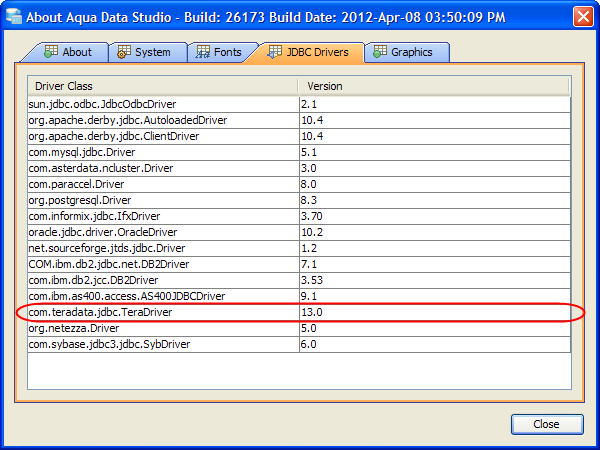Open the System tab
600x450 pixels.
(x=148, y=52)
